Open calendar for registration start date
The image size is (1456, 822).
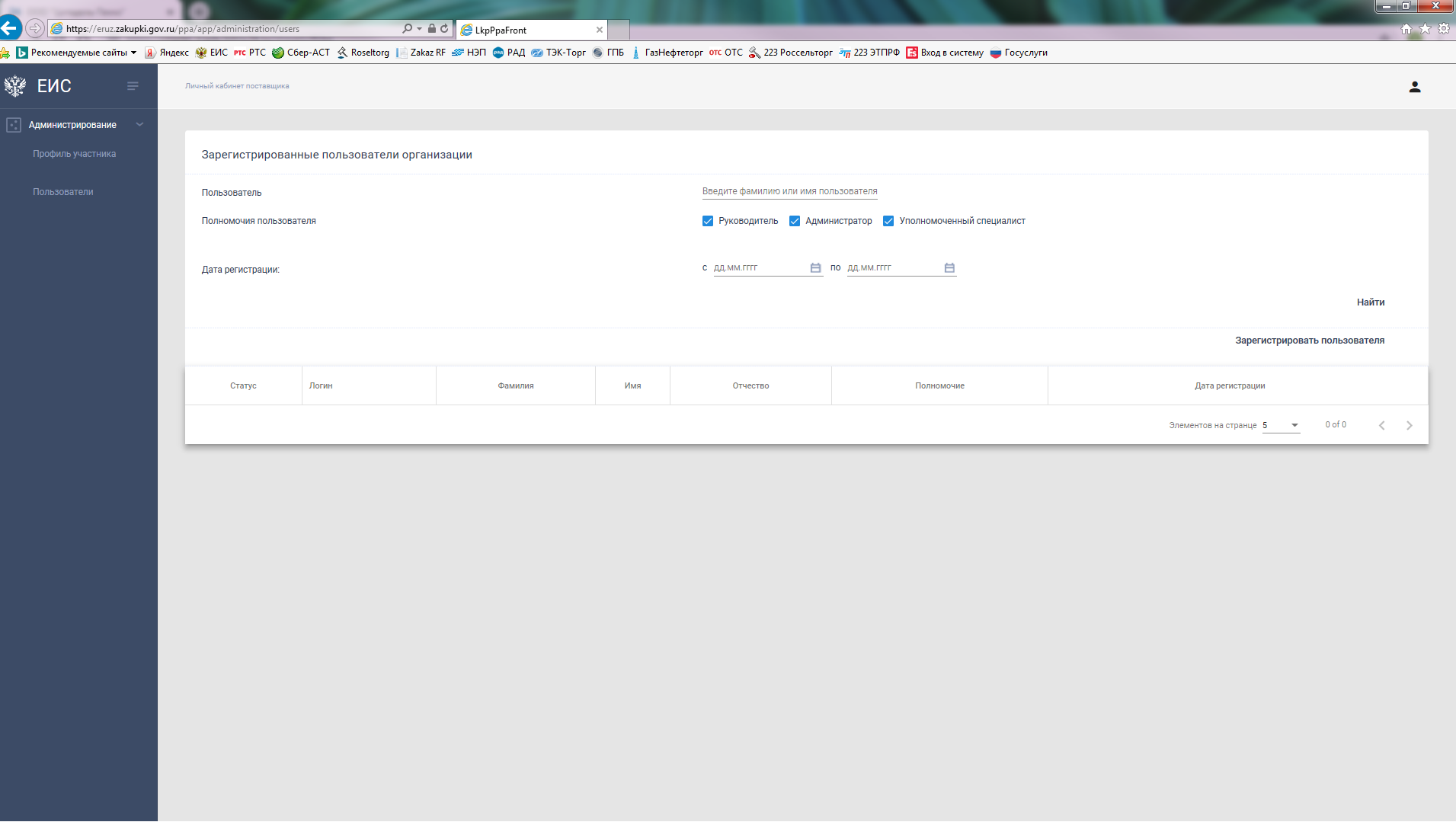tap(815, 268)
